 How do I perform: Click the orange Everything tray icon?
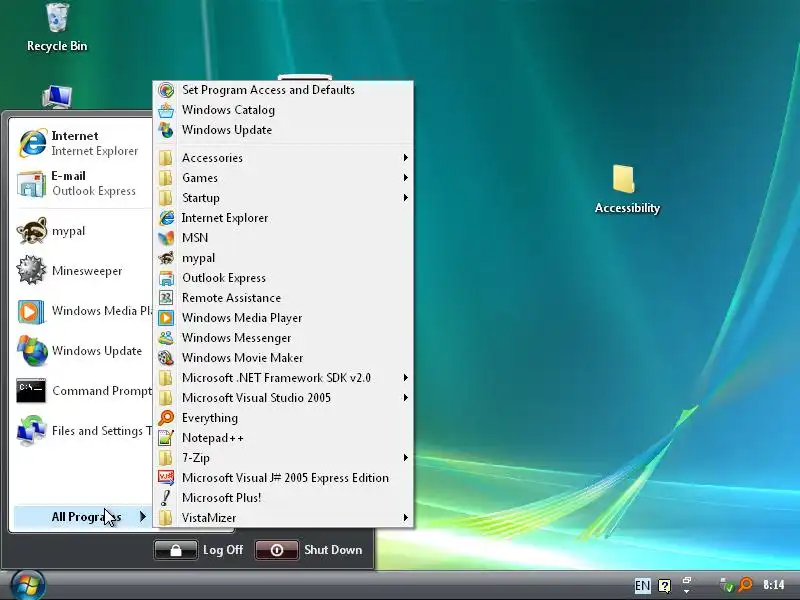click(745, 585)
